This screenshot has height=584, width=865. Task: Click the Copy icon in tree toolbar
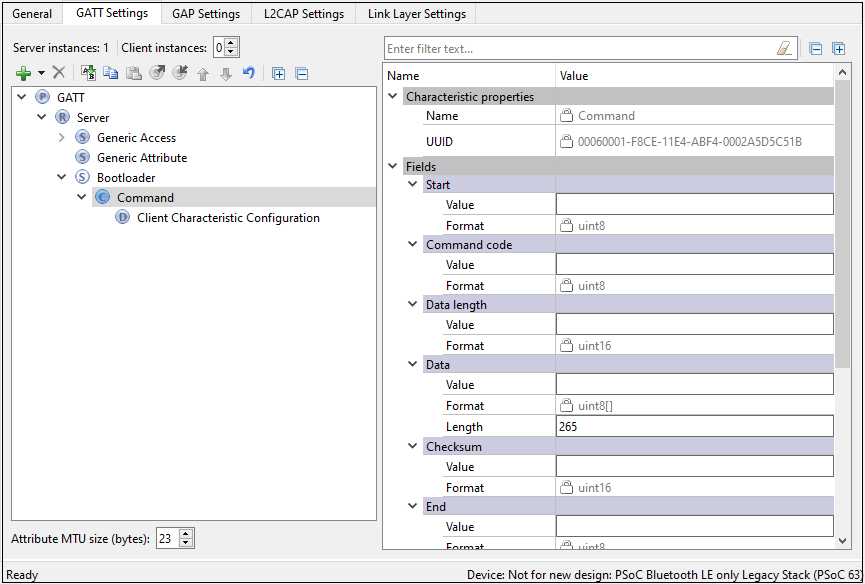(111, 73)
